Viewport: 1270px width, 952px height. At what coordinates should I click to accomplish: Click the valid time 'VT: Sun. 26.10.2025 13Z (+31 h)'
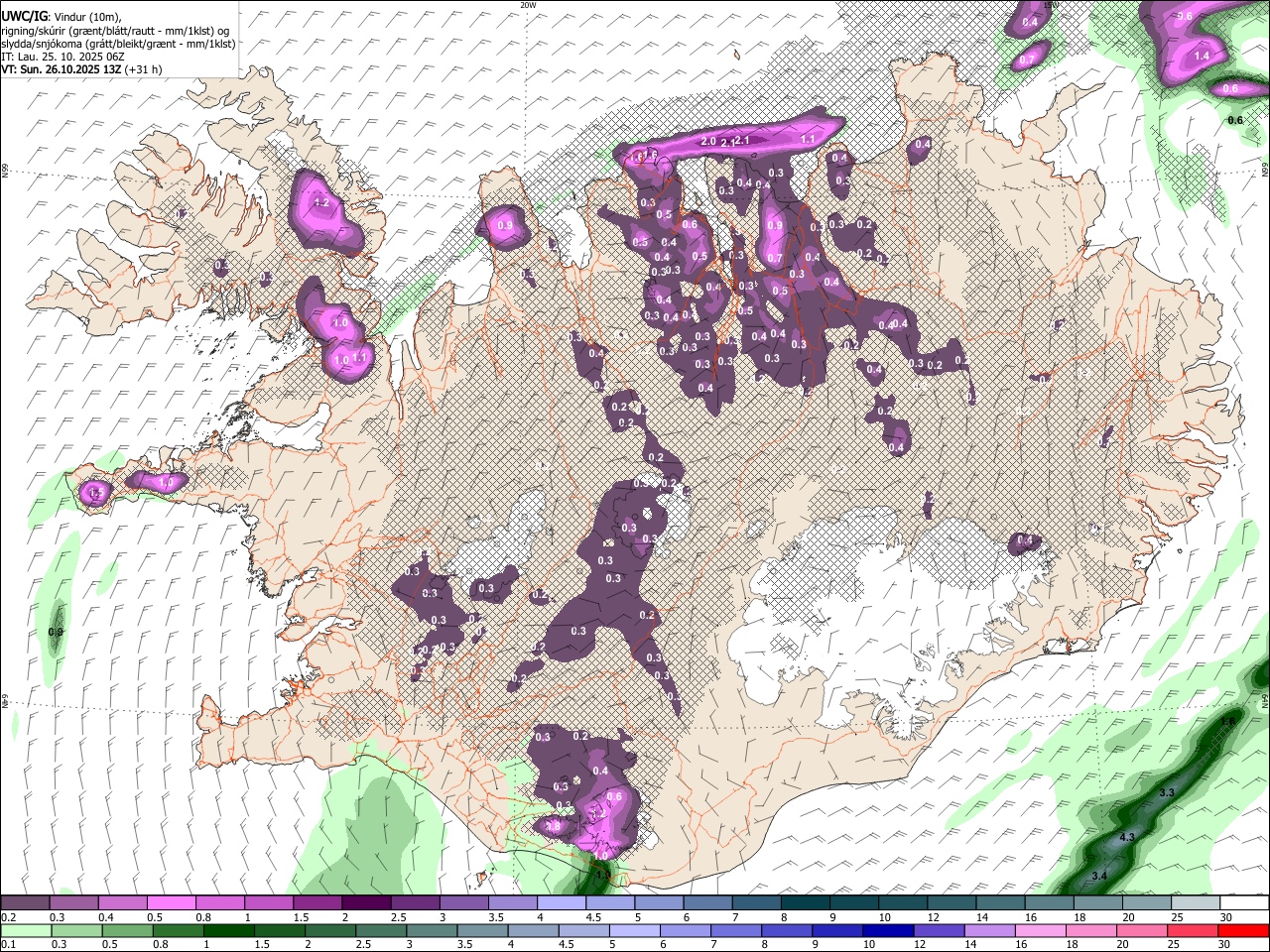[81, 69]
